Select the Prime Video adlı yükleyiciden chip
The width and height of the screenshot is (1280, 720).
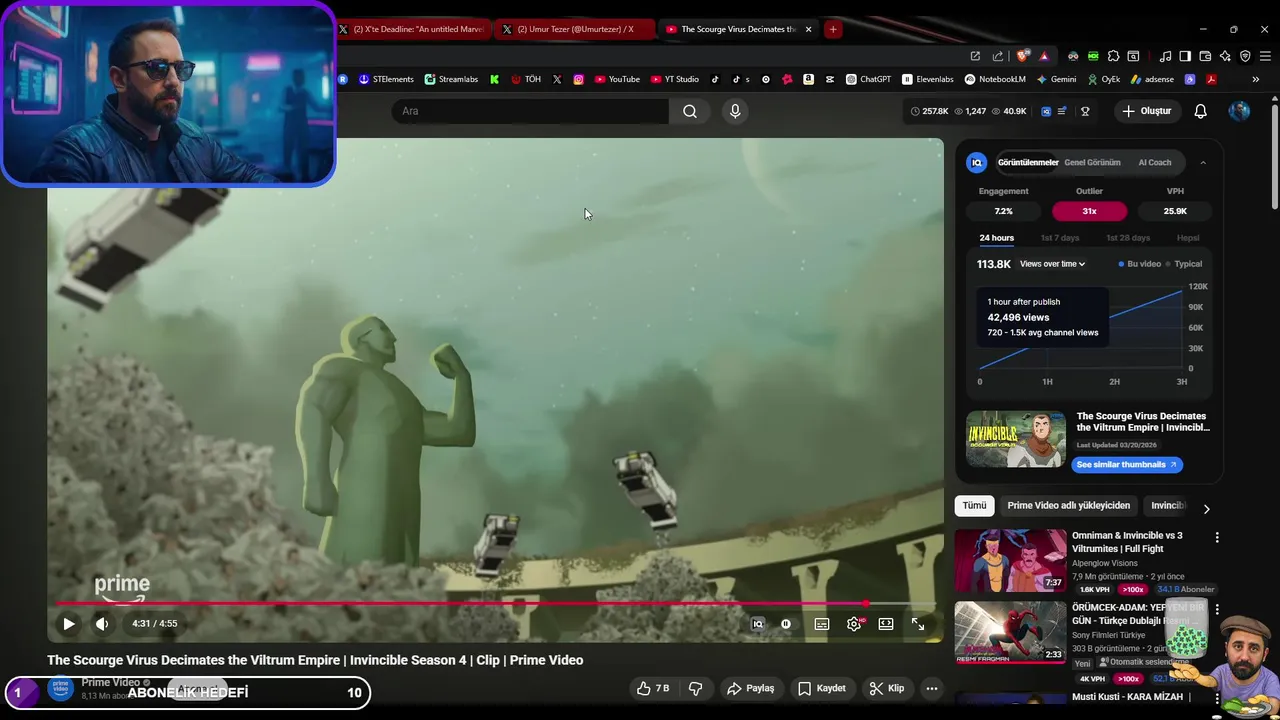click(1068, 506)
